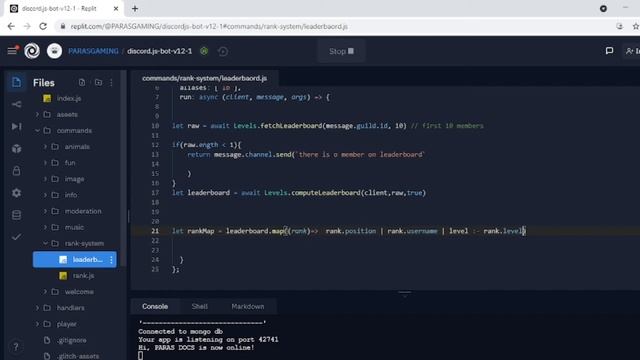The width and height of the screenshot is (640, 360).
Task: Open Files panel three-dot options menu
Action: click(111, 82)
